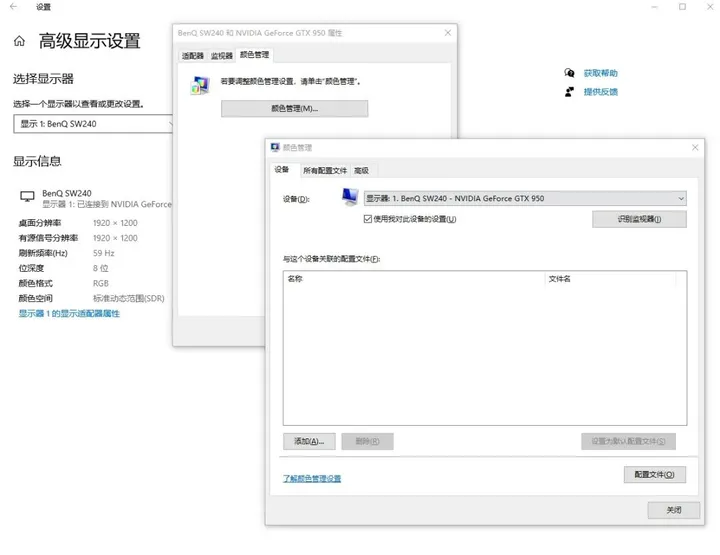720x555 pixels.
Task: Open the Get Help link
Action: point(600,73)
